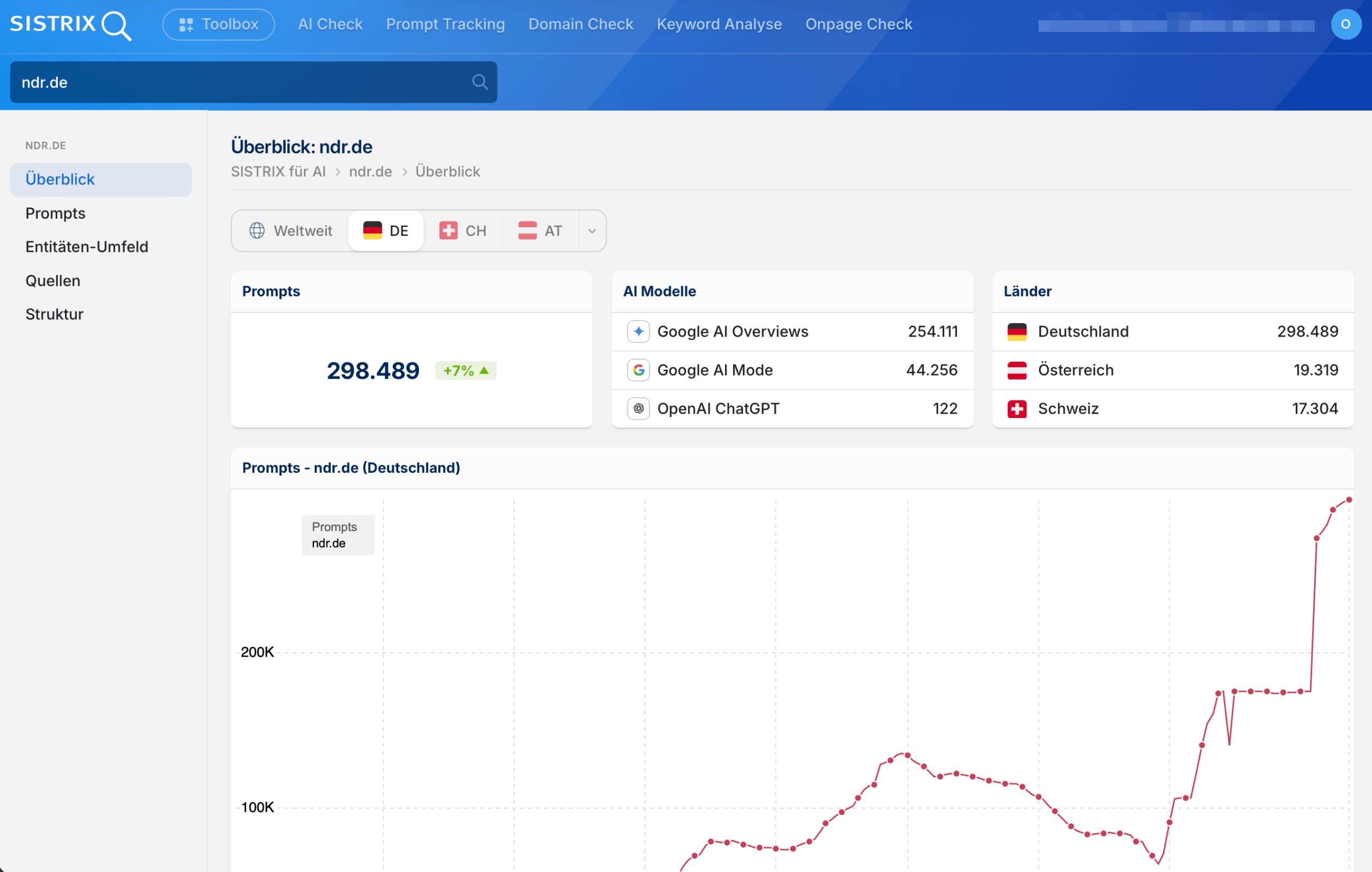Click the 'Prompts' heading of the first card
Image resolution: width=1372 pixels, height=872 pixels.
coord(271,291)
